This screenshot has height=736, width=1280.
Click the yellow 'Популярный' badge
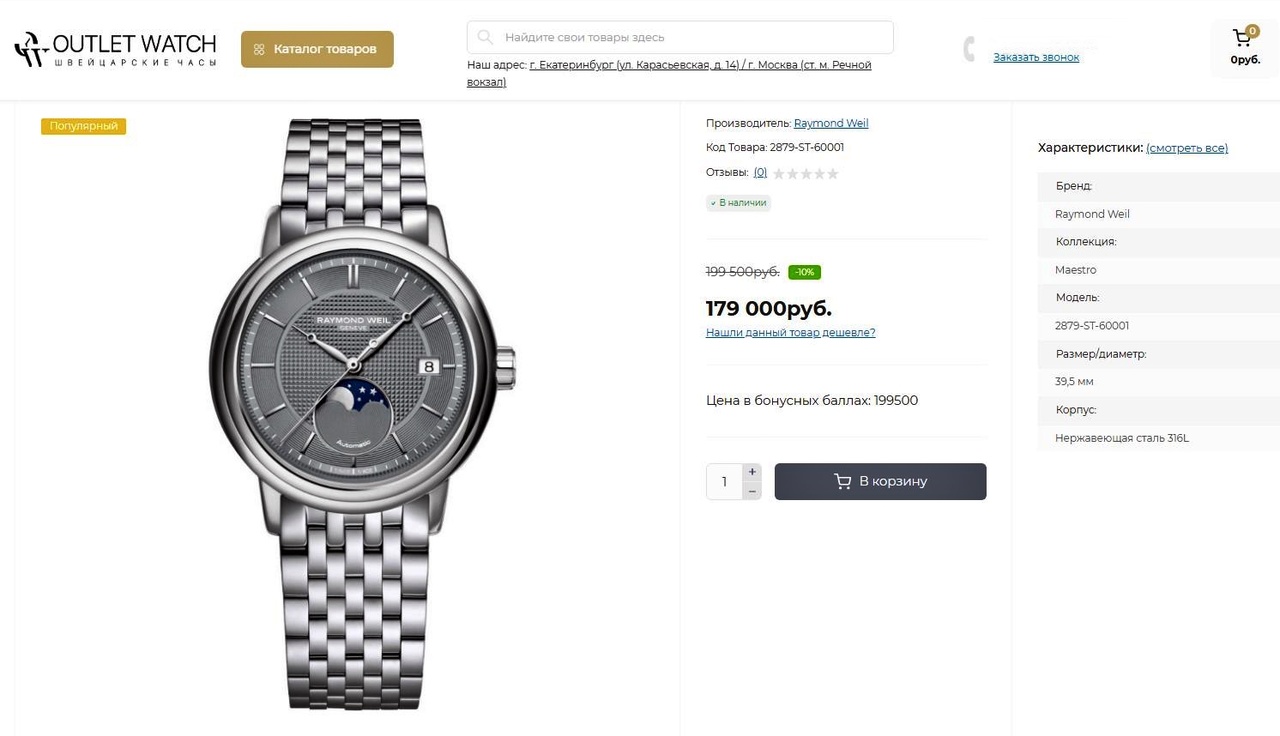pyautogui.click(x=84, y=126)
